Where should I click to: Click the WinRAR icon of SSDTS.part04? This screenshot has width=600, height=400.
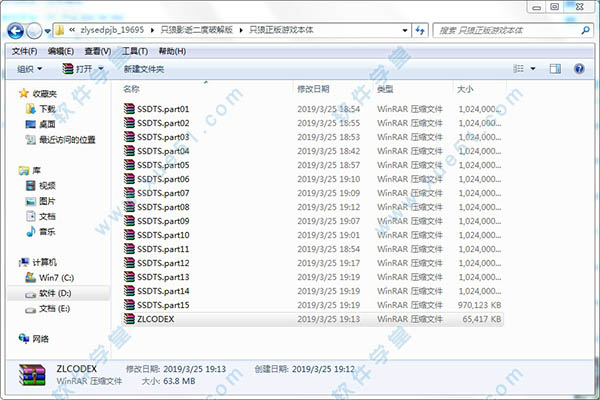click(x=130, y=150)
